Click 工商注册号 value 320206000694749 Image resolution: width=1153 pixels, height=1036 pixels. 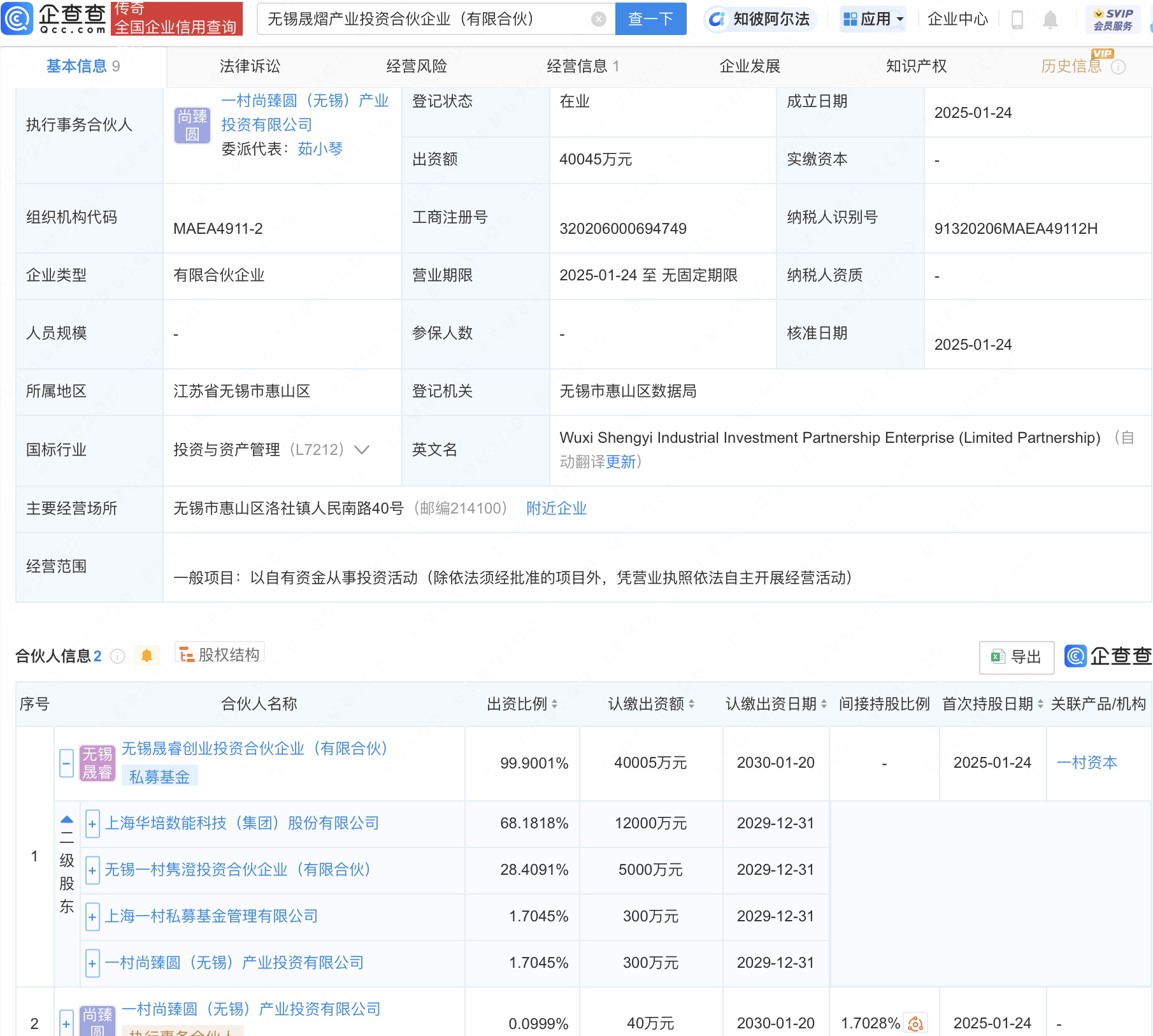pos(623,229)
